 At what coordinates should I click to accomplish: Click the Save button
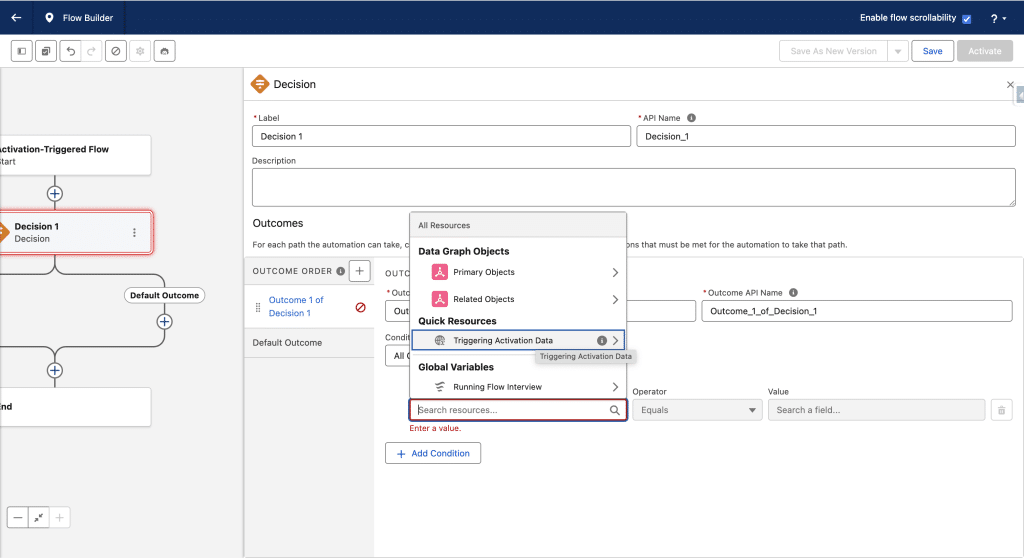tap(931, 51)
